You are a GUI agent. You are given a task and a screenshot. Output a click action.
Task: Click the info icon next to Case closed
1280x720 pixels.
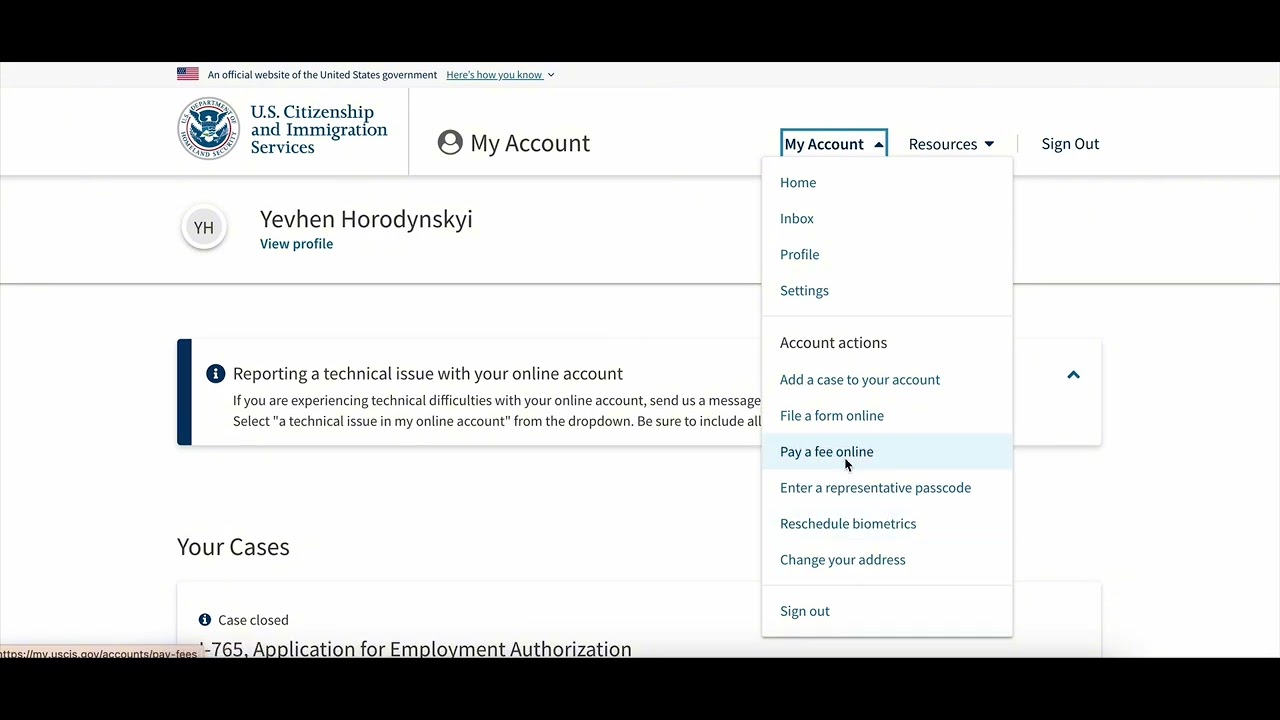[205, 620]
